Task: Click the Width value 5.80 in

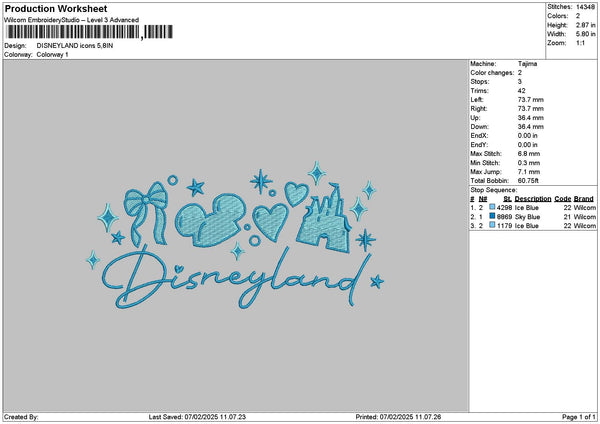Action: pos(585,34)
